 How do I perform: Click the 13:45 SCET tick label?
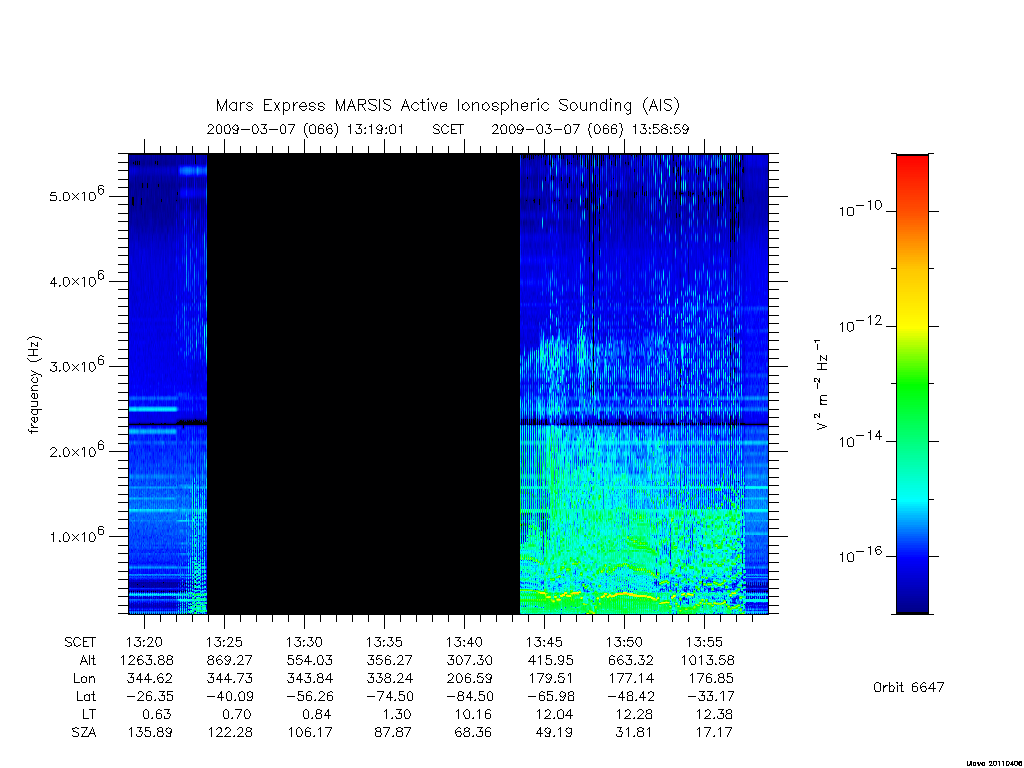(544, 642)
